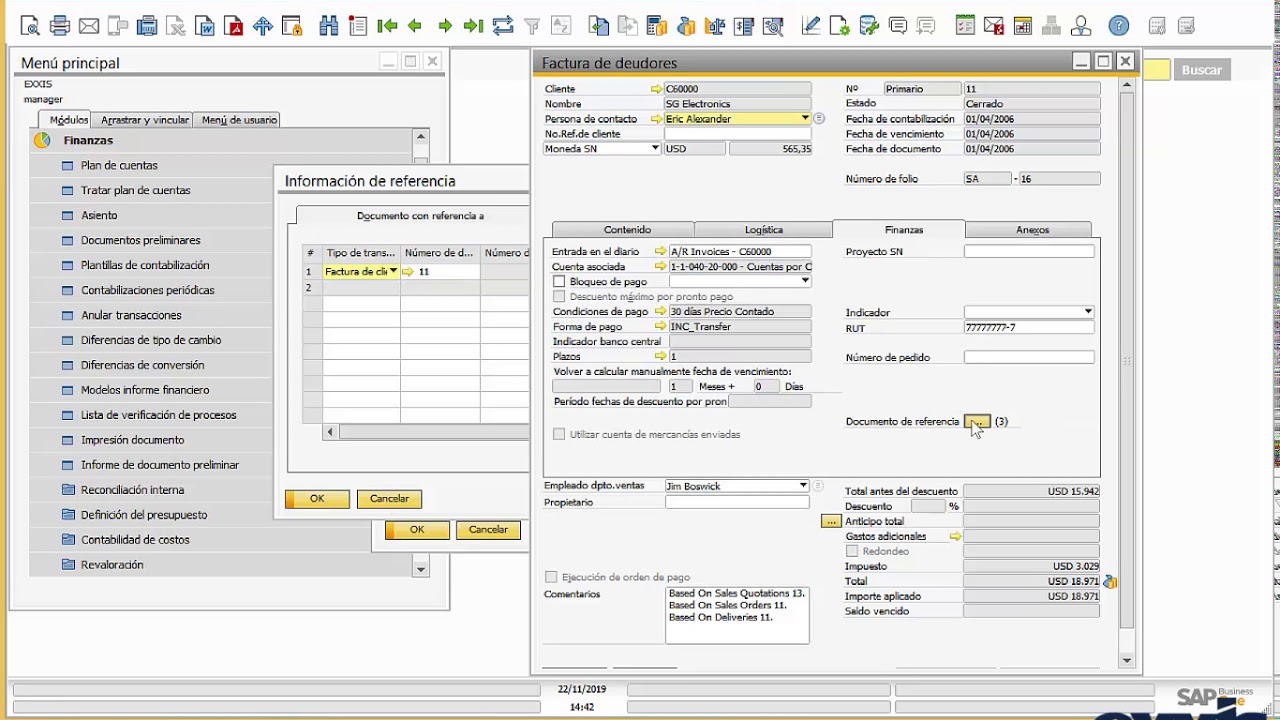Open the Messages/Alerts speech bubble icon
The image size is (1280, 720).
[898, 26]
